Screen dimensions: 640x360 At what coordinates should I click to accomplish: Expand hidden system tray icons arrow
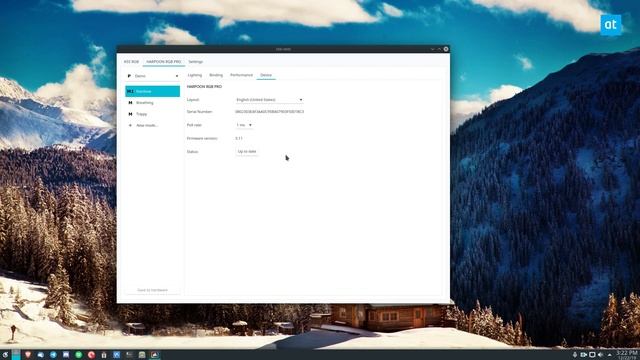pyautogui.click(x=610, y=355)
